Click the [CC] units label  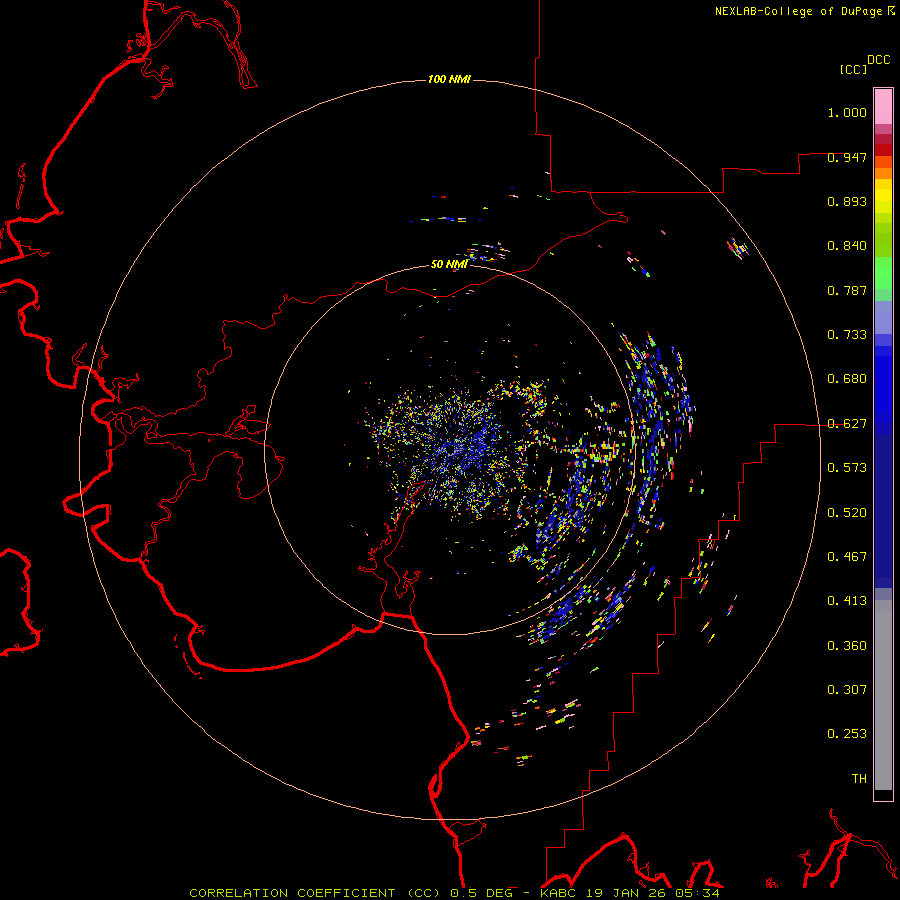click(x=853, y=69)
